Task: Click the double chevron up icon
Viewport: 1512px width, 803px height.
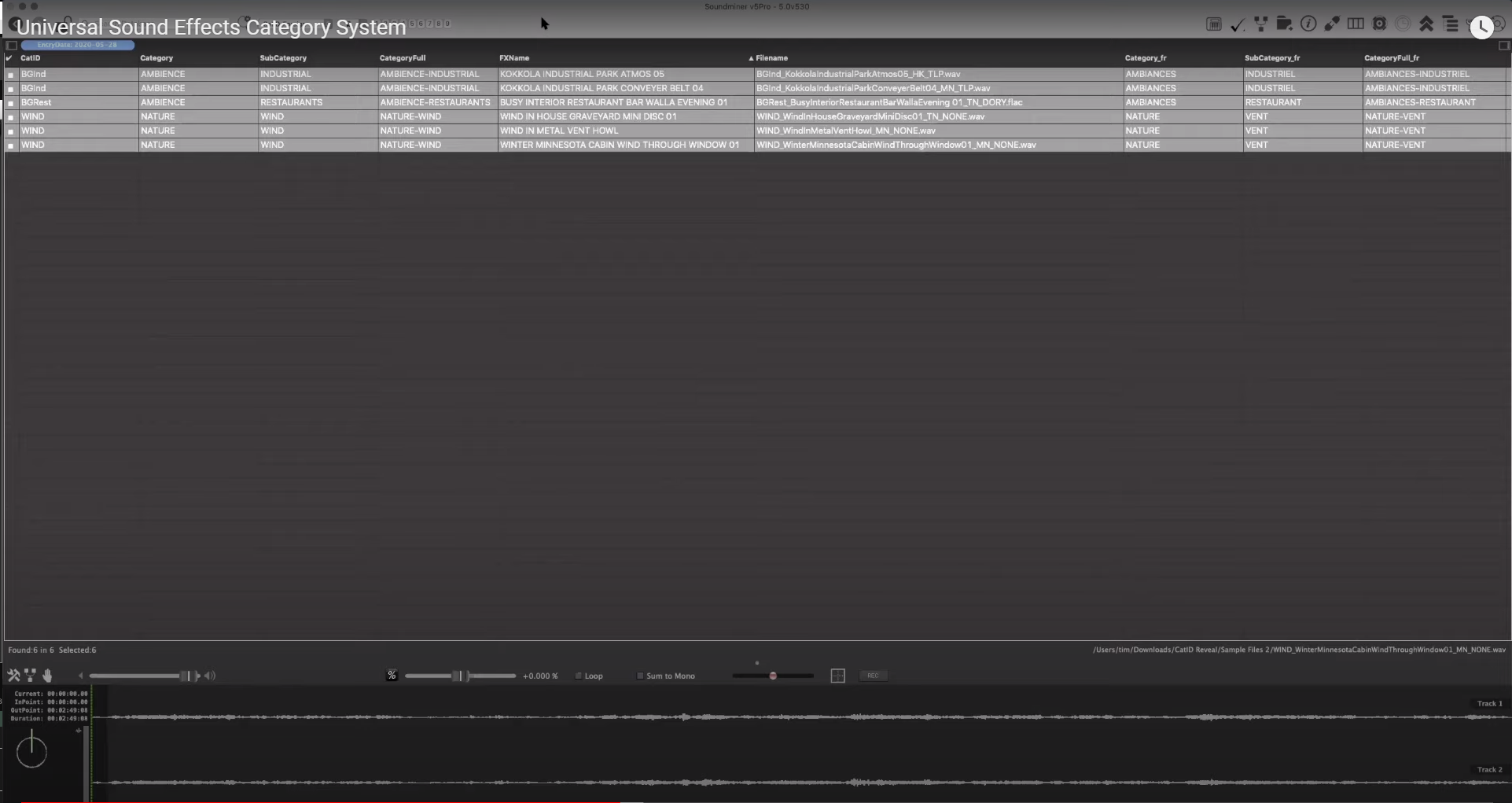Action: 1426,24
